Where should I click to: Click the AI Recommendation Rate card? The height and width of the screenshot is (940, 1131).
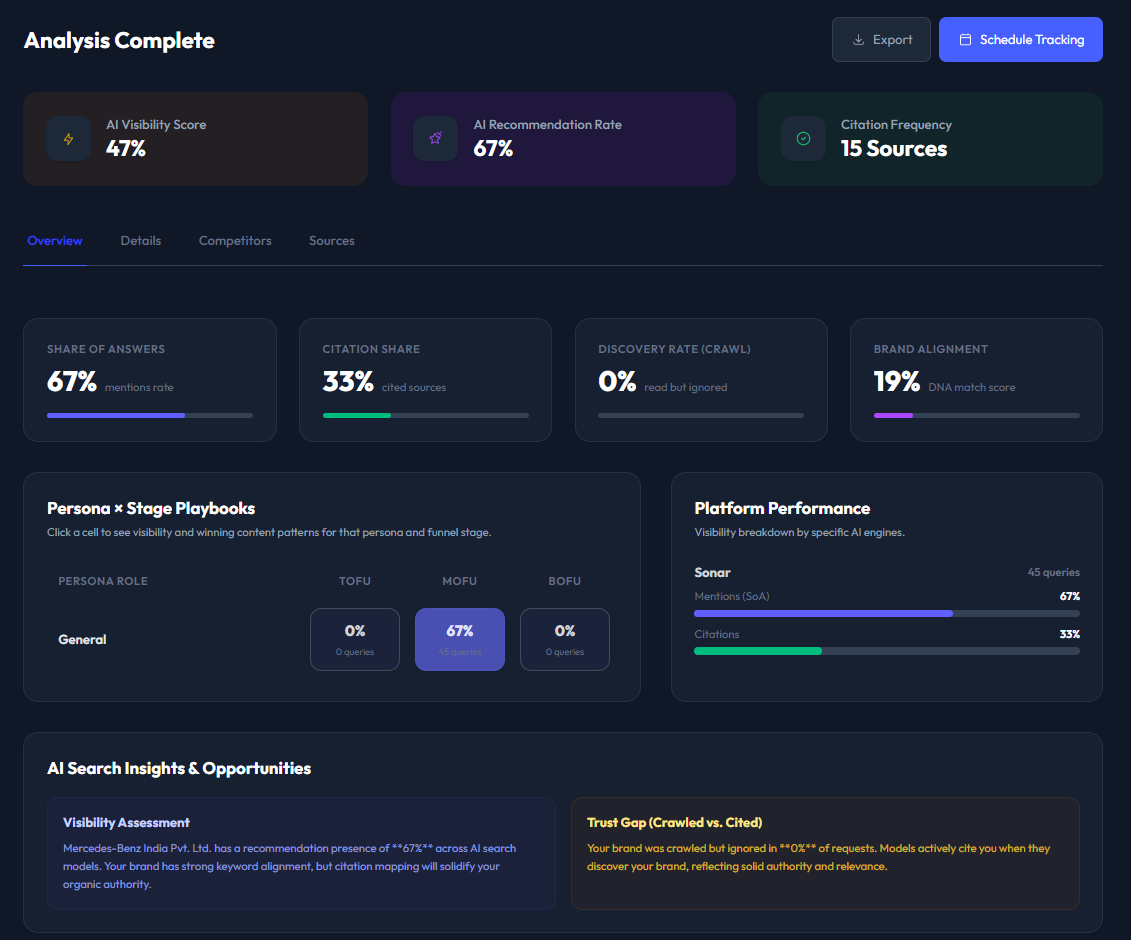(x=563, y=139)
